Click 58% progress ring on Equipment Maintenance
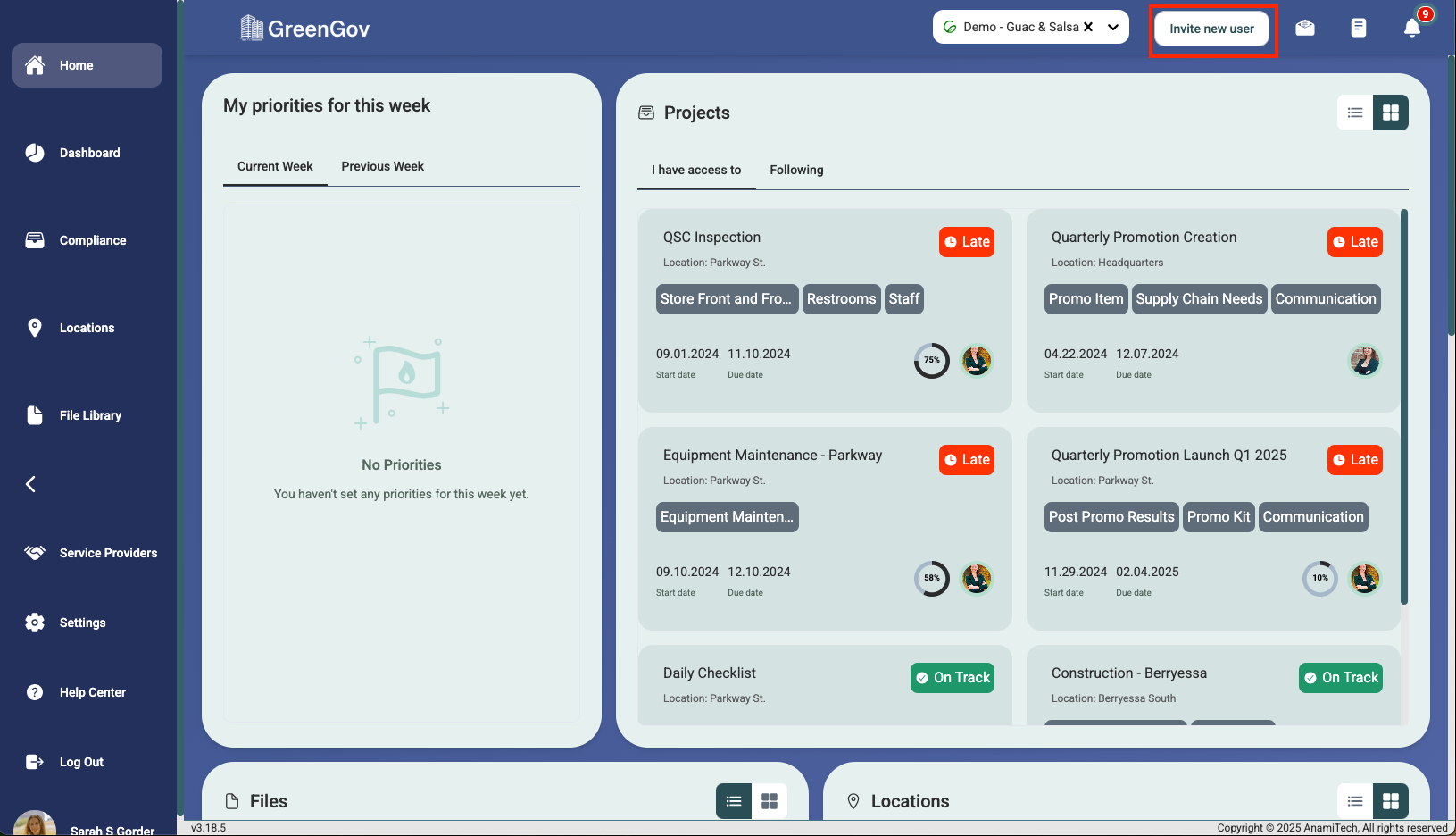1456x836 pixels. 932,579
